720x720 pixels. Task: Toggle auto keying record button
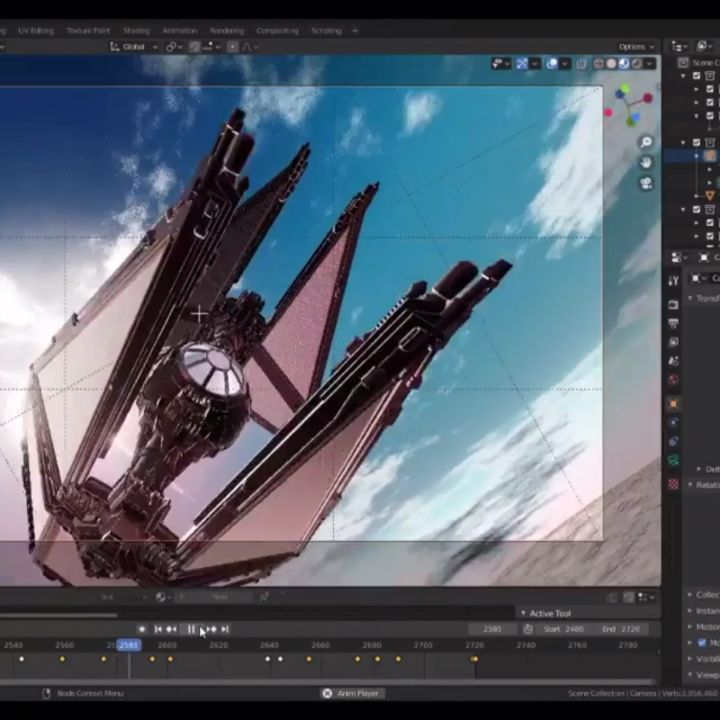[x=142, y=629]
